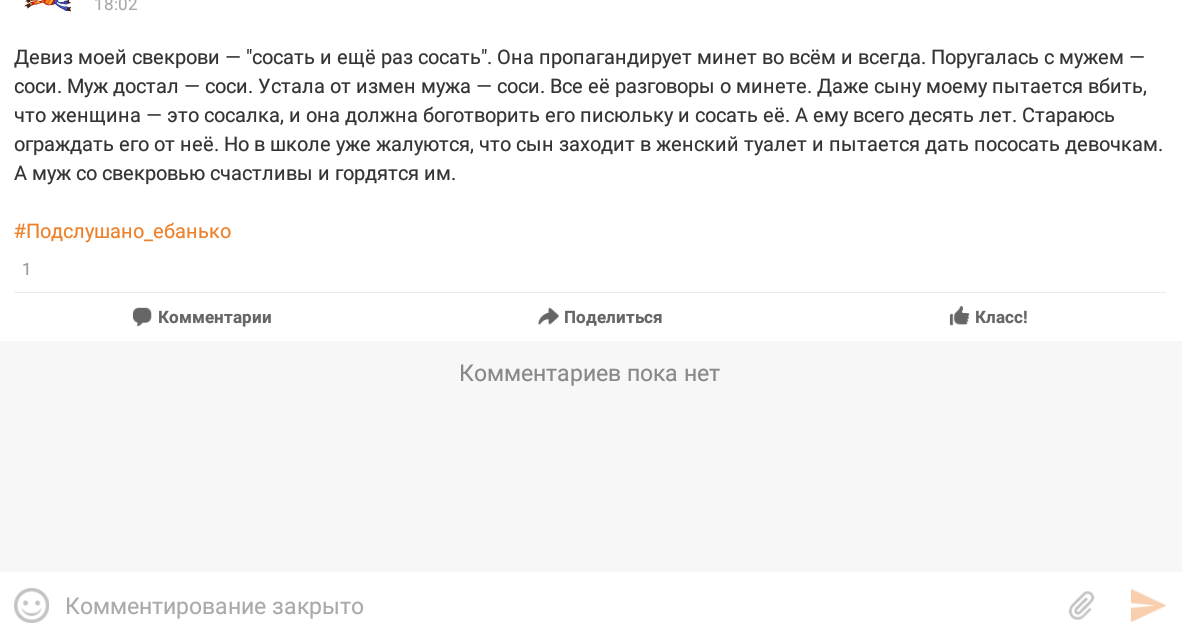The width and height of the screenshot is (1182, 639).
Task: Click the orange paper-plane send icon
Action: [x=1147, y=606]
